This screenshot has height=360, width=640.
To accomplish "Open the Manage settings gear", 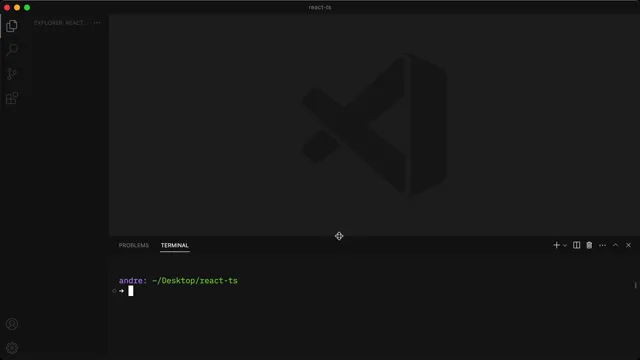I will point(12,348).
